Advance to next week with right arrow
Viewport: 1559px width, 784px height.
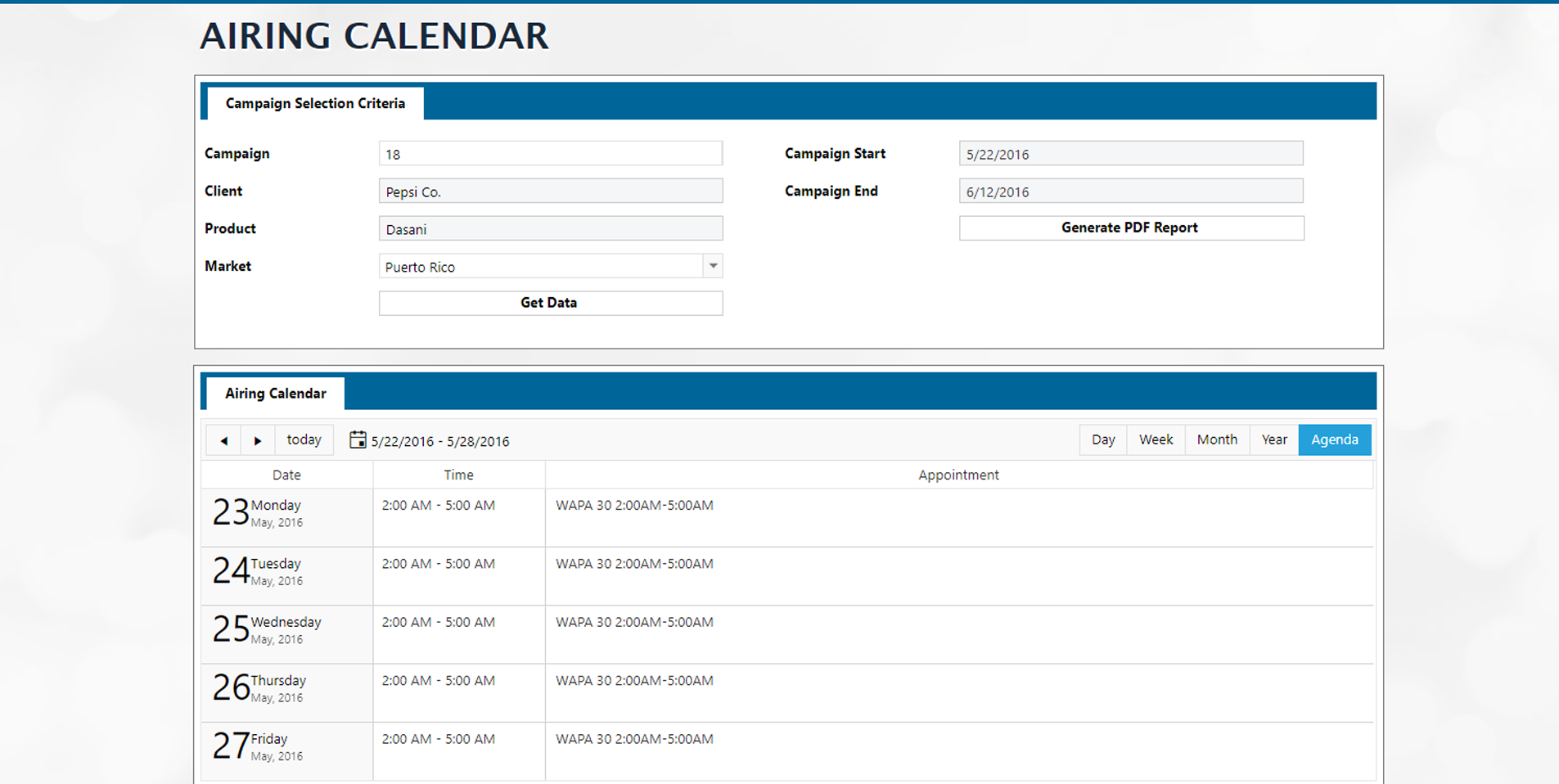(x=258, y=440)
